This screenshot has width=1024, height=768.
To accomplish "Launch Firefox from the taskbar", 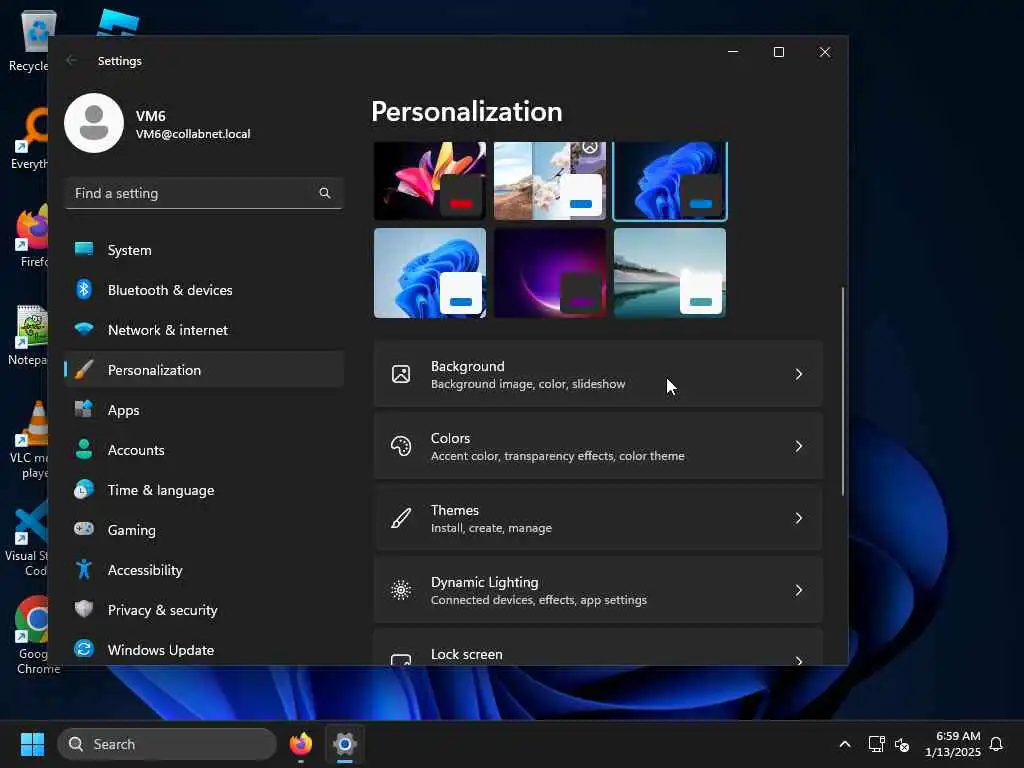I will point(300,744).
